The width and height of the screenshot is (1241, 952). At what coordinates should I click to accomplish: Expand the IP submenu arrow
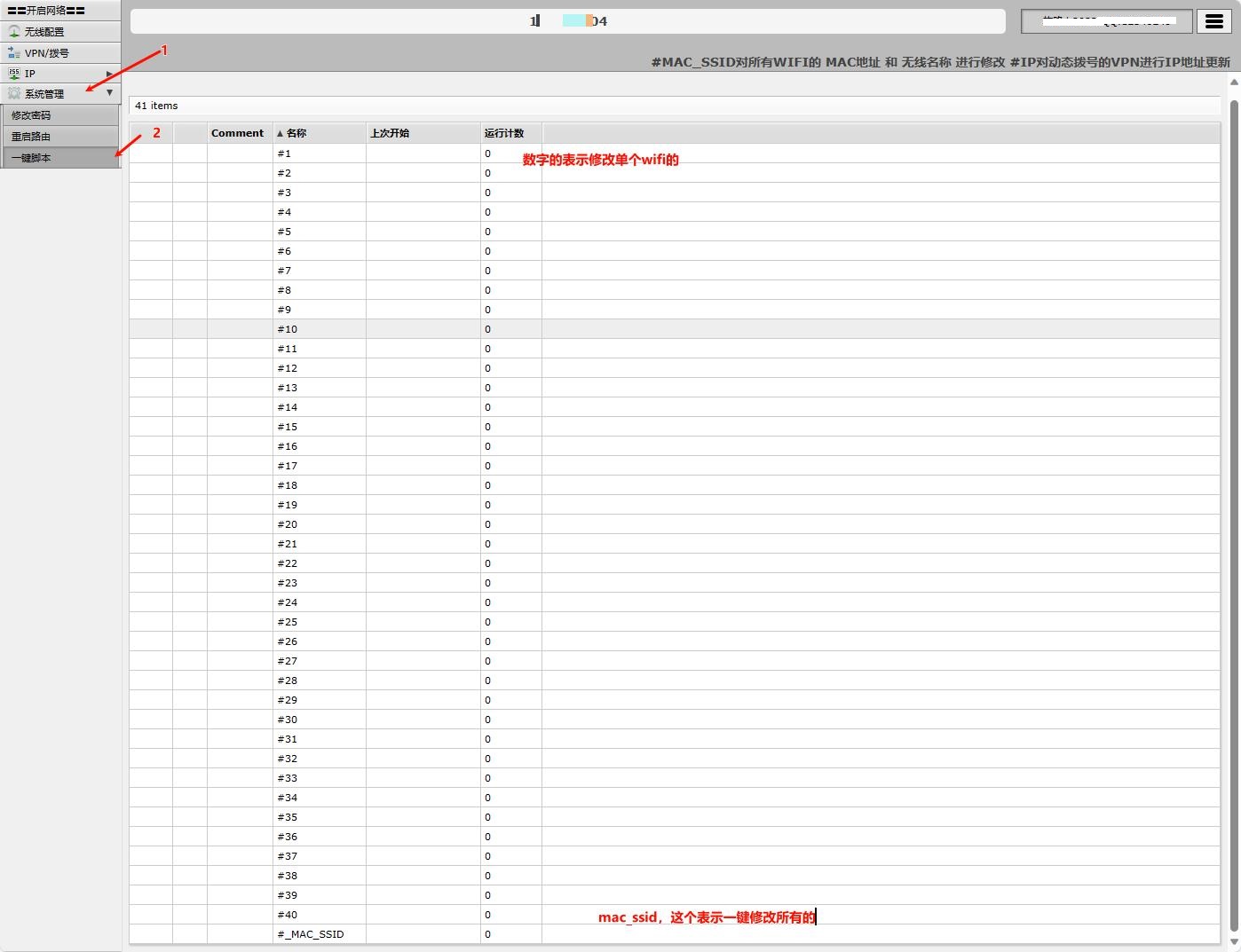click(109, 74)
